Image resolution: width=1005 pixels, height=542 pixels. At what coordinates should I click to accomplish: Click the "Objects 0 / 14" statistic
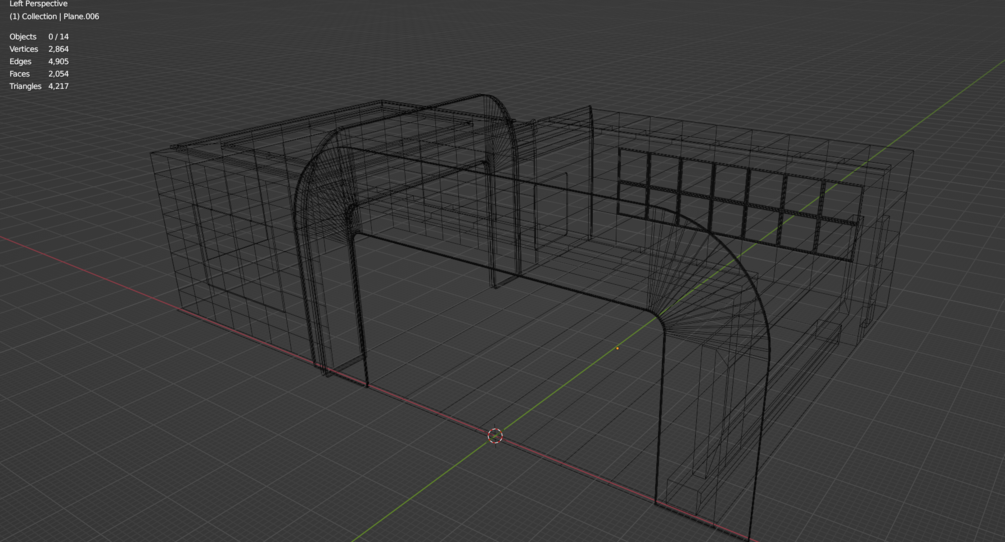(39, 37)
